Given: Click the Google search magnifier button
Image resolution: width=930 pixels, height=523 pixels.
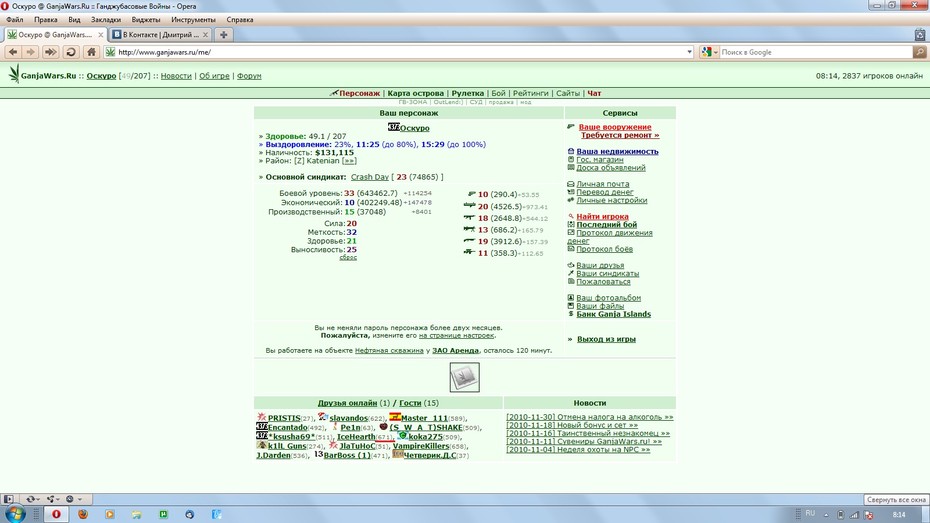Looking at the screenshot, I should click(x=919, y=52).
